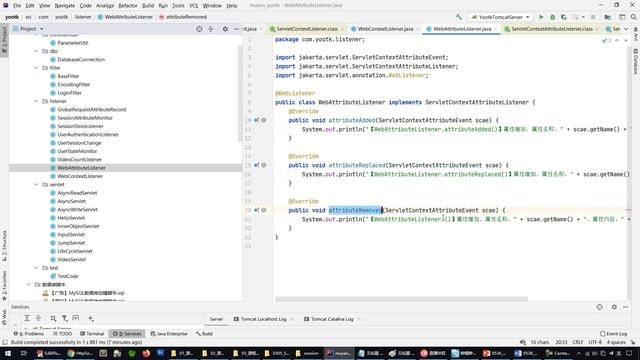Image resolution: width=640 pixels, height=360 pixels.
Task: Toggle the Database tool window on right stripe
Action: 636,61
